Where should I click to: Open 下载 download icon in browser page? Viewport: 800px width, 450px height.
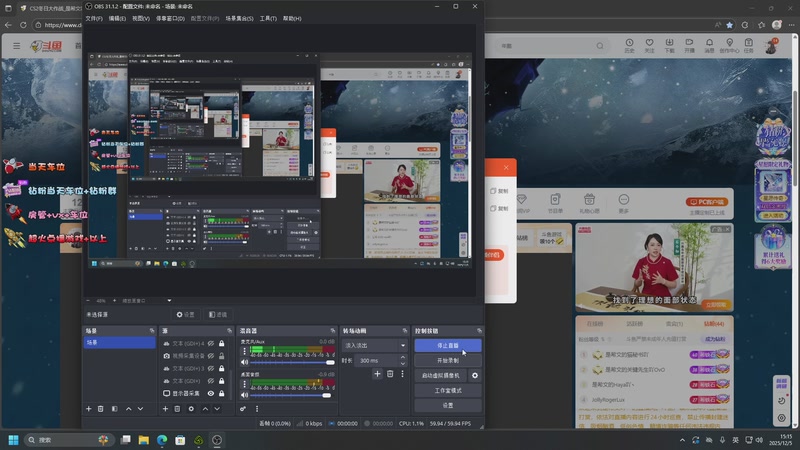coord(669,45)
